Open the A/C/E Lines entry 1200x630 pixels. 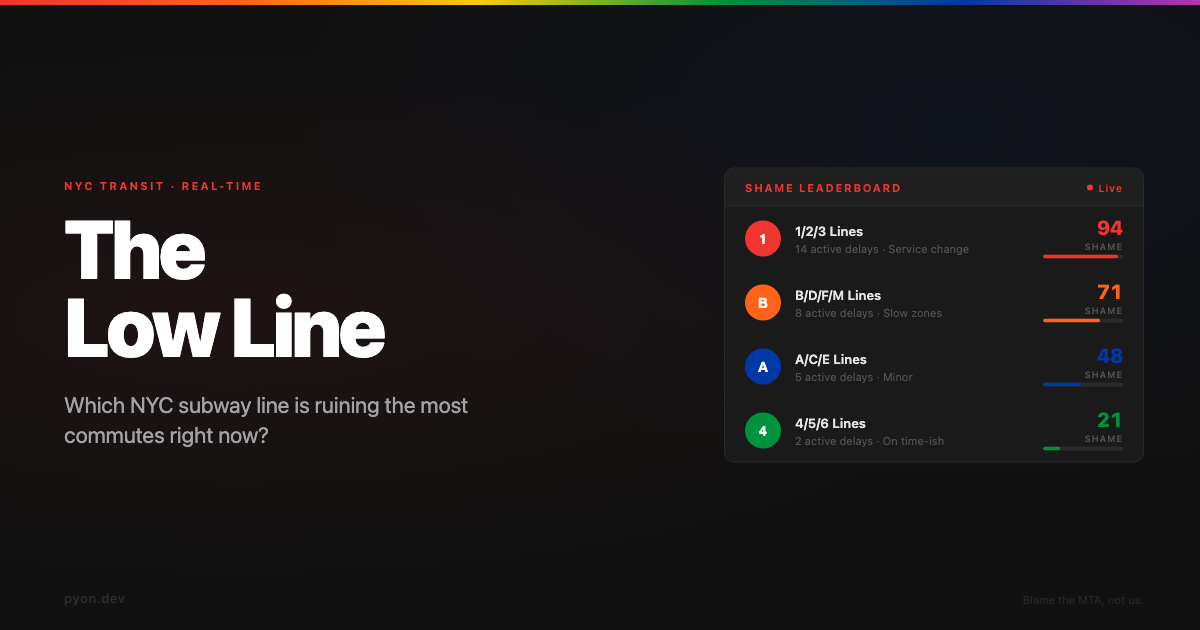click(831, 360)
